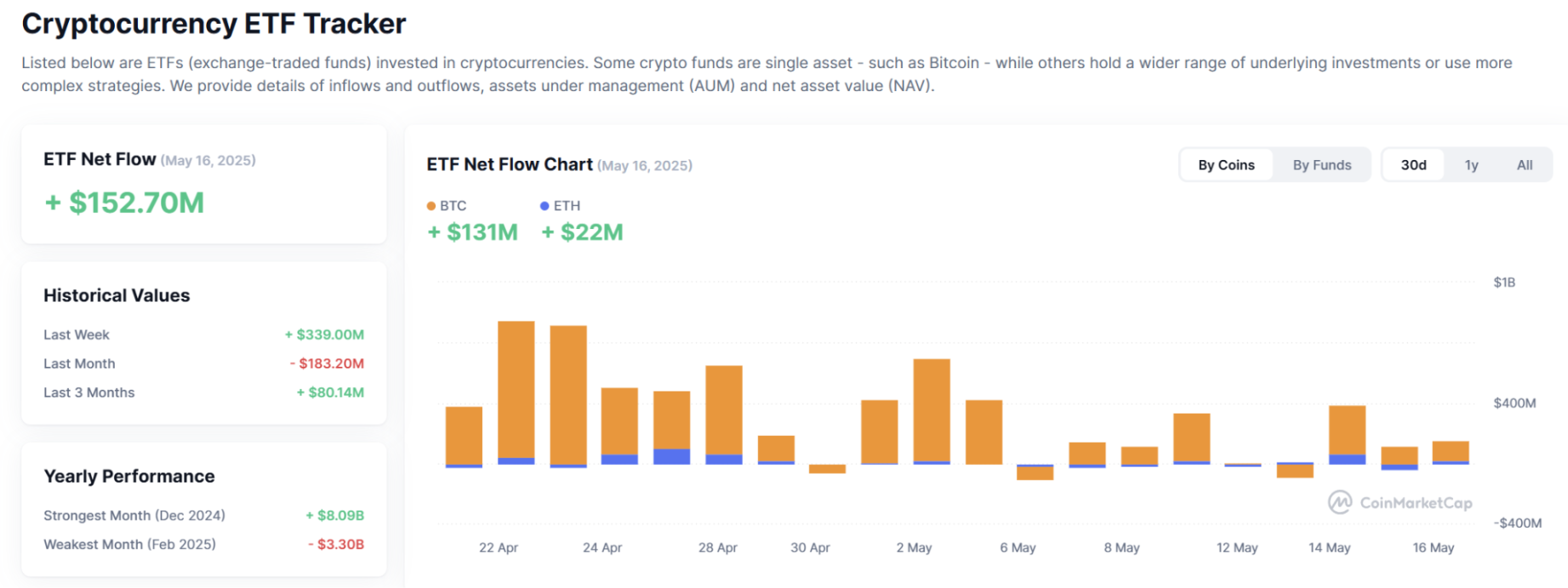Select the 1y time range

click(x=1471, y=165)
